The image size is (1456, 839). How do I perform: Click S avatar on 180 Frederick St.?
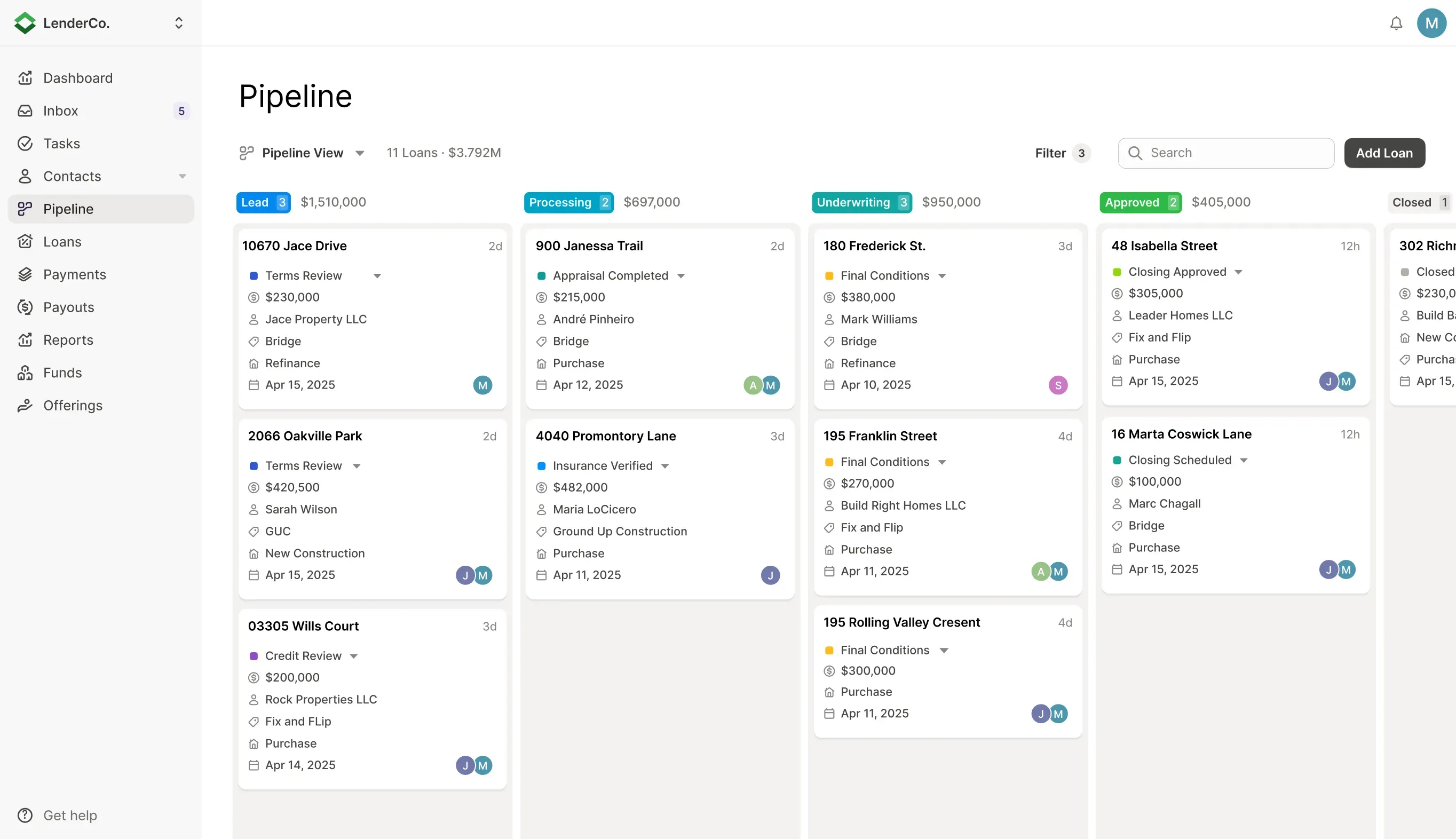[1058, 385]
